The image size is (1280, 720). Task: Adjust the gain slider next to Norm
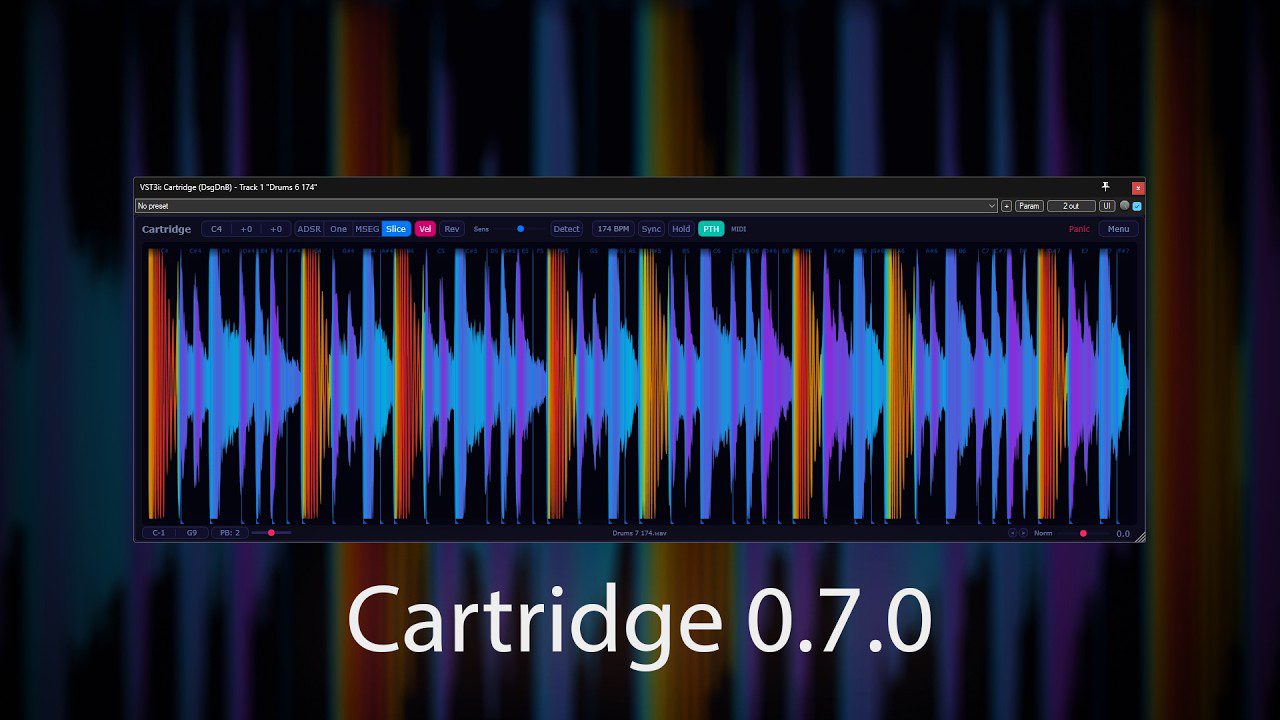point(1083,533)
